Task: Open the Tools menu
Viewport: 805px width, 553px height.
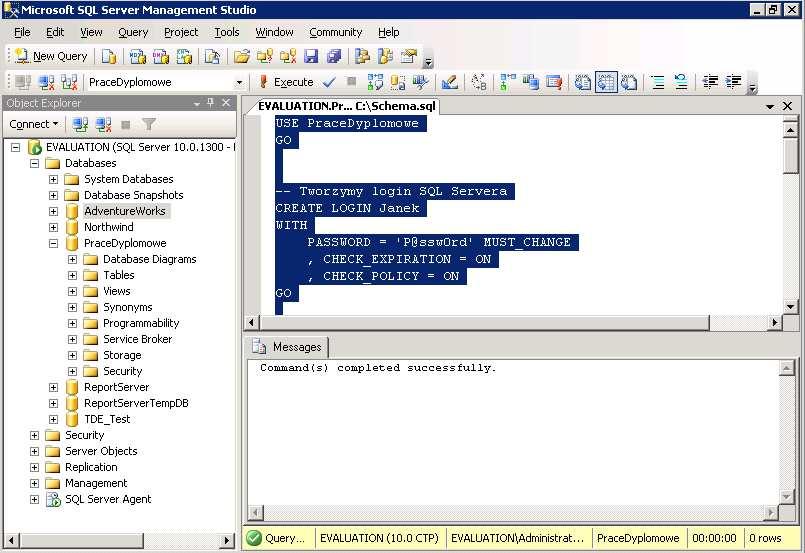Action: (227, 32)
